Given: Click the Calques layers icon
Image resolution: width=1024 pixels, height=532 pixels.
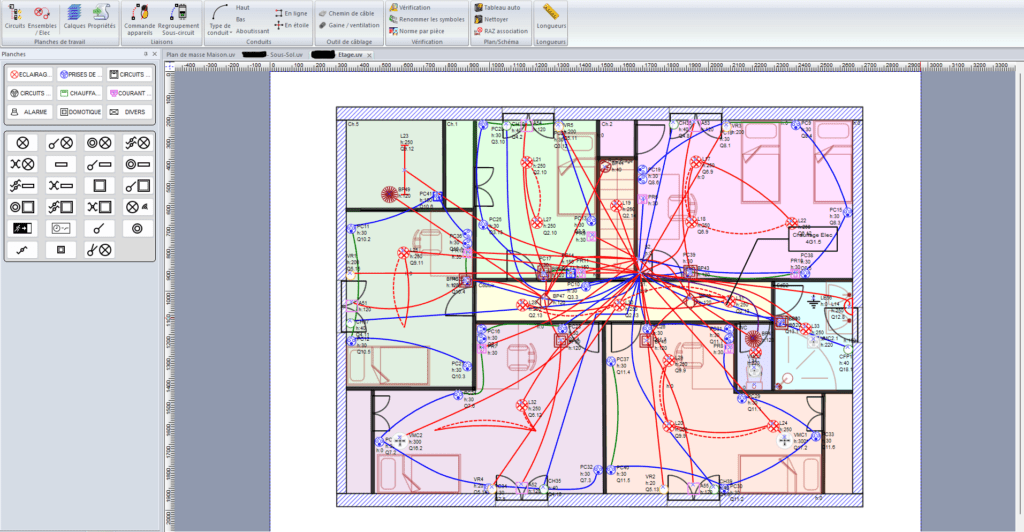Looking at the screenshot, I should point(74,18).
